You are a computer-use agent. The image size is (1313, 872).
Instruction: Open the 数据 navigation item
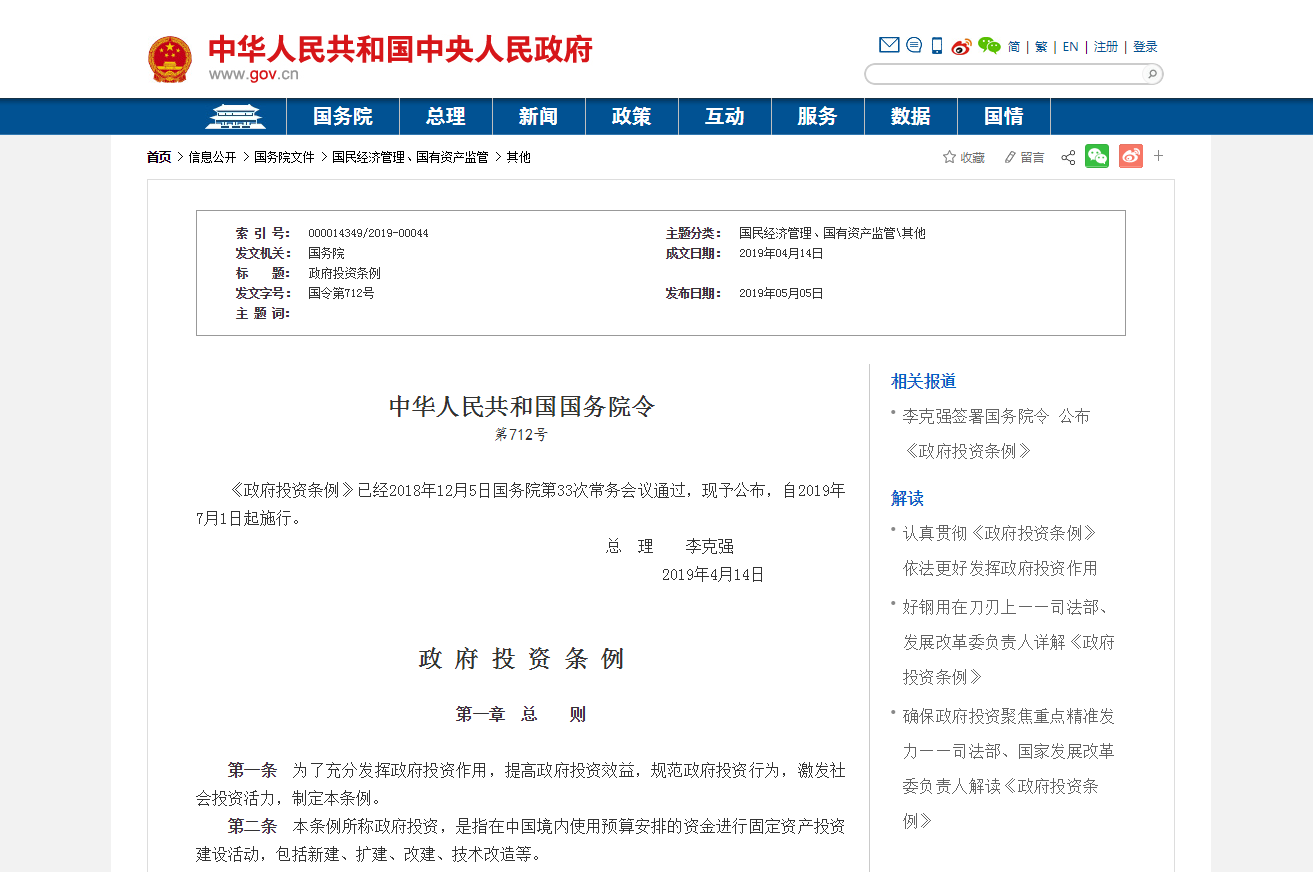click(x=911, y=116)
